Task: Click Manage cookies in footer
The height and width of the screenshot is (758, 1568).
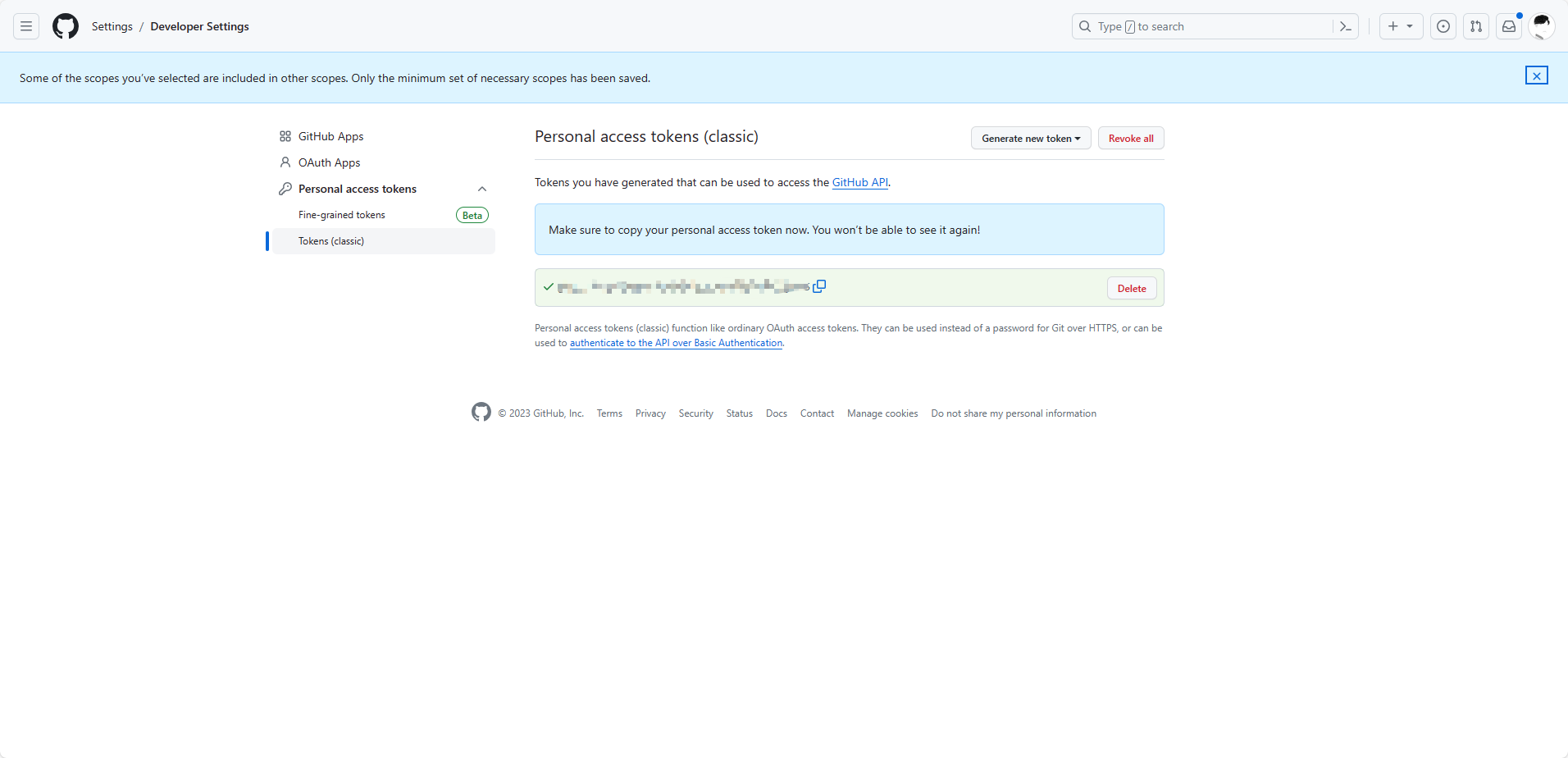Action: 882,413
